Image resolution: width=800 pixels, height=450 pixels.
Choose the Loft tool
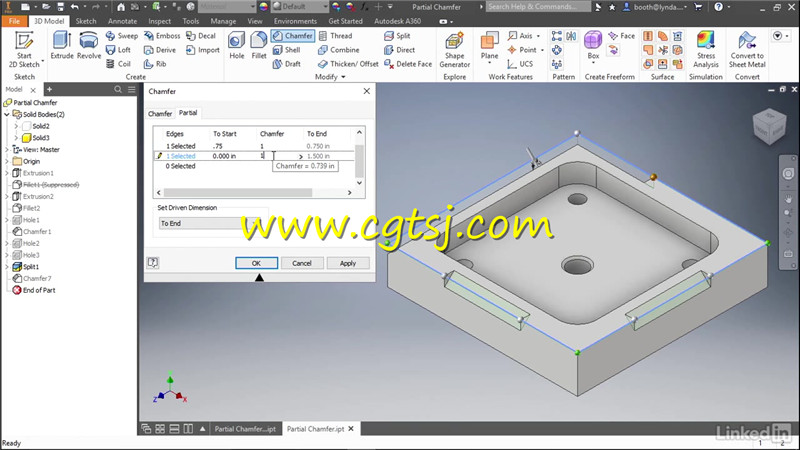pos(118,50)
